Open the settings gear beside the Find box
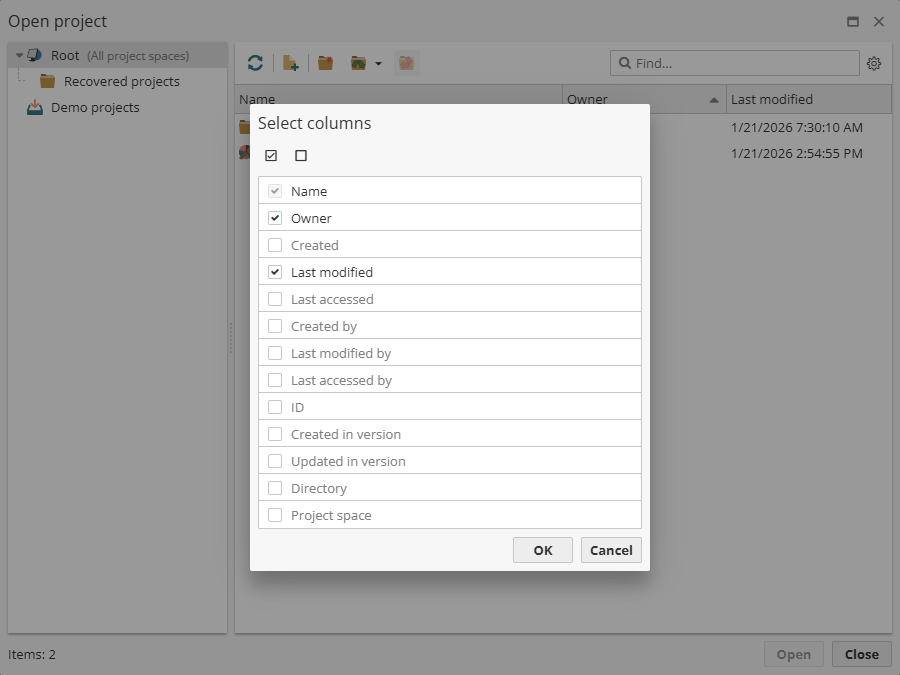Screen dimensions: 900x675 pyautogui.click(x=874, y=63)
